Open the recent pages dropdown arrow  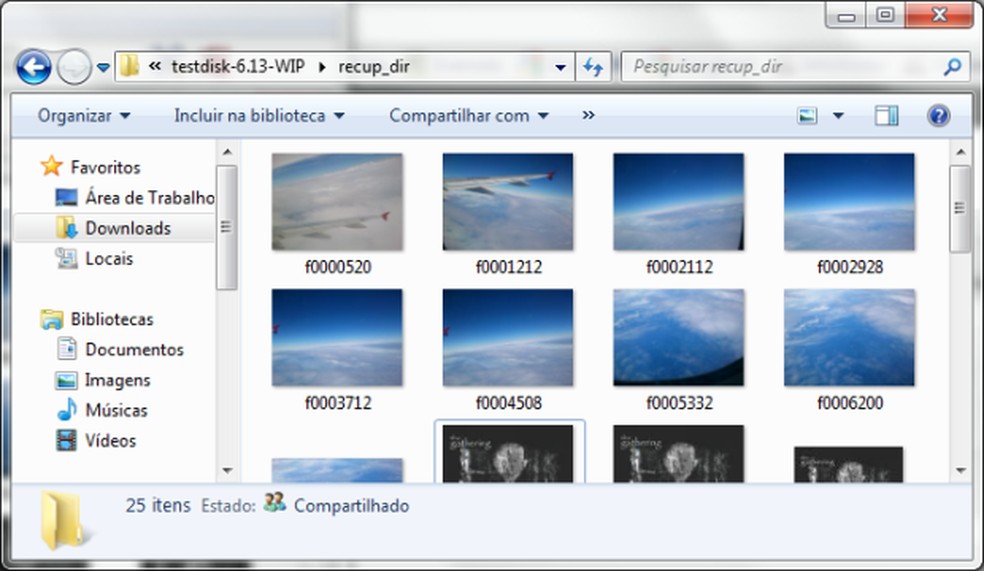104,67
